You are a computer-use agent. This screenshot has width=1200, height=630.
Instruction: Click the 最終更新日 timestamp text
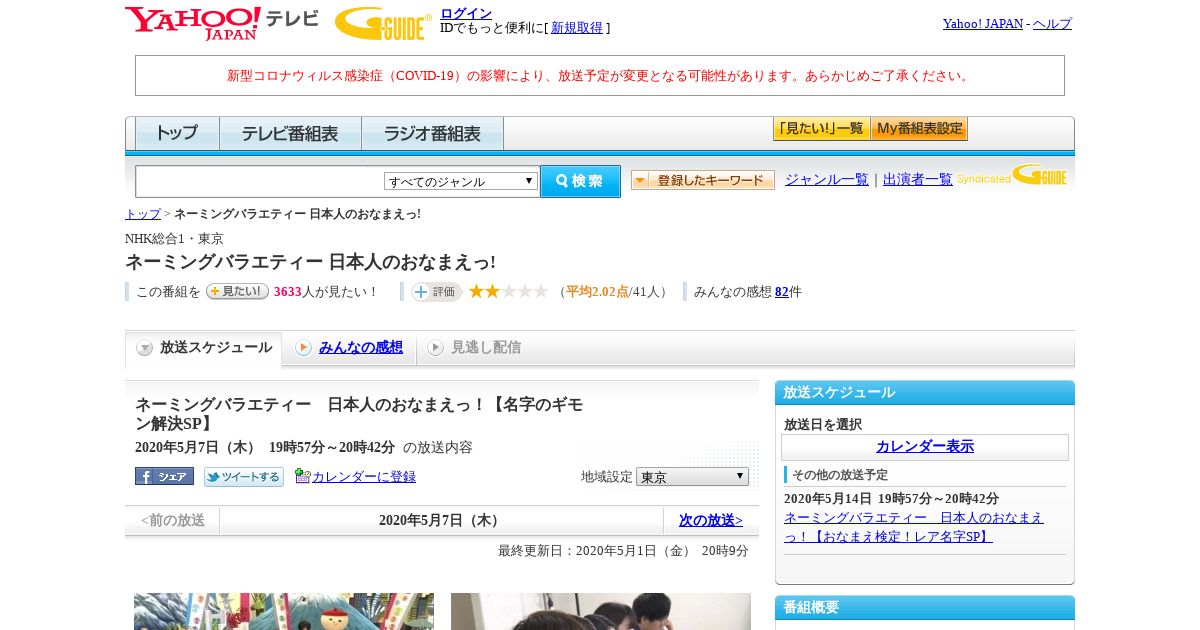click(x=623, y=551)
